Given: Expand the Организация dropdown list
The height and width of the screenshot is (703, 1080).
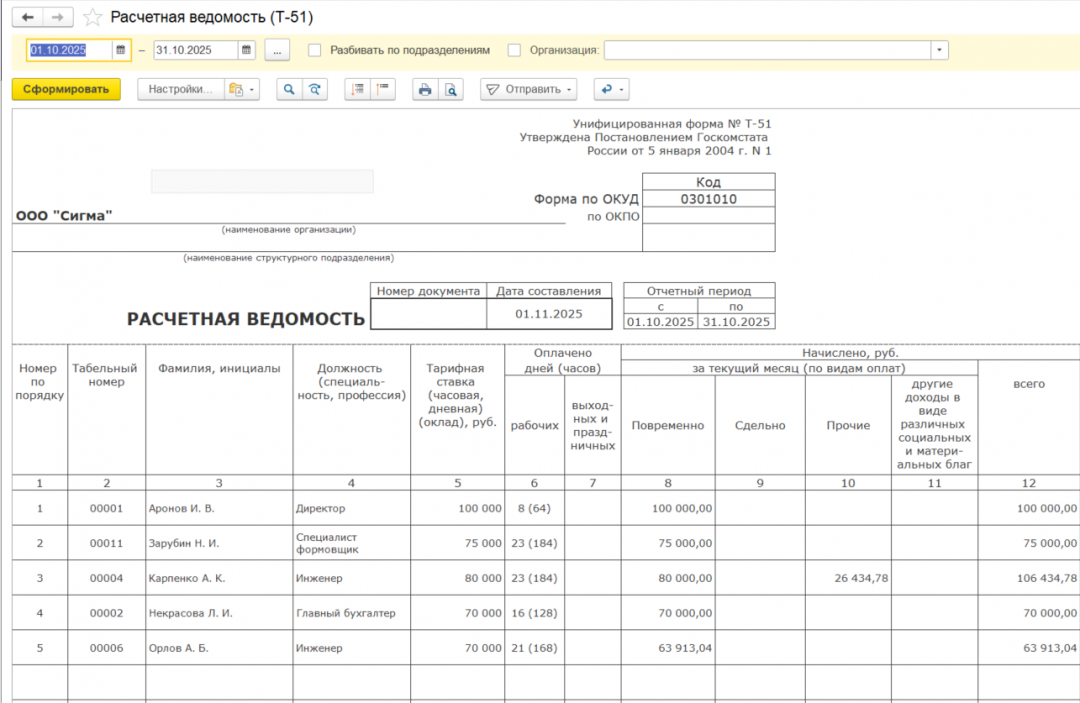Looking at the screenshot, I should point(939,50).
